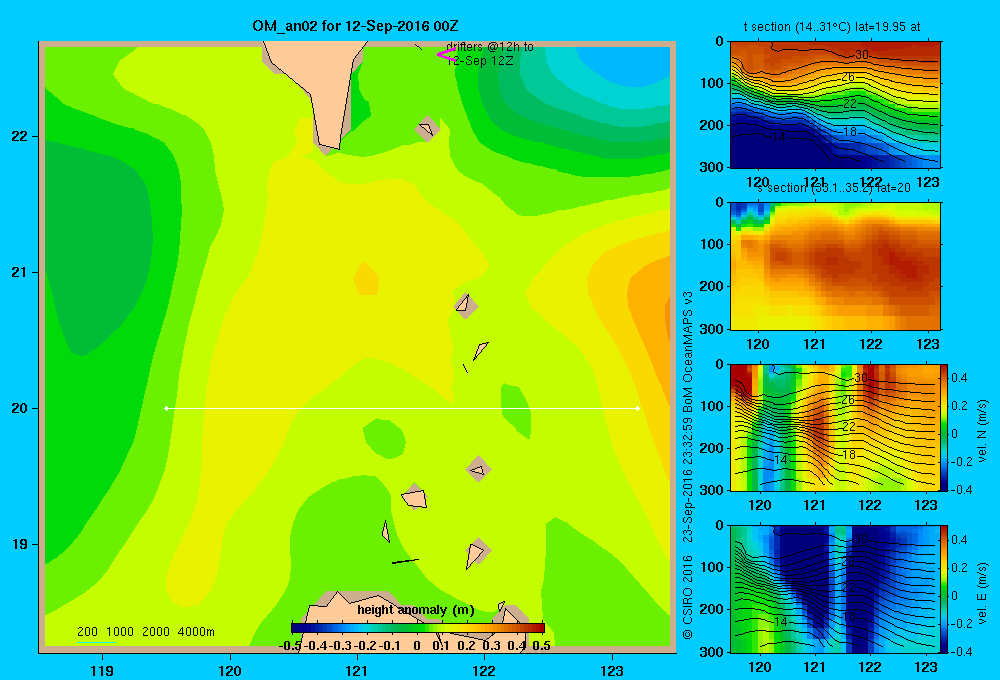Click the '30' isotherm label in temperature section

coord(861,55)
